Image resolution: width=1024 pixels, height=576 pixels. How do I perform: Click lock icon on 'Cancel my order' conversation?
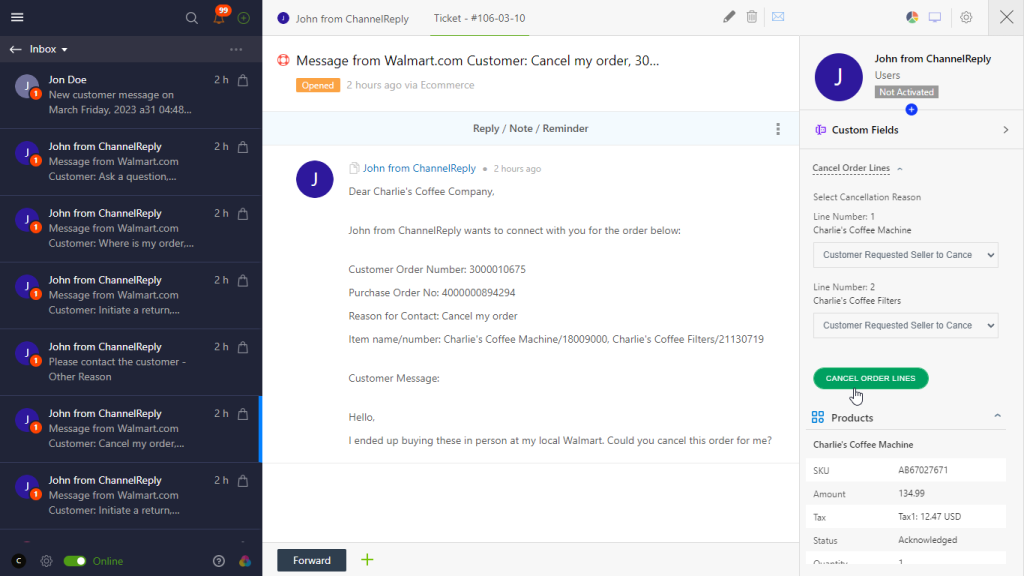tap(243, 414)
